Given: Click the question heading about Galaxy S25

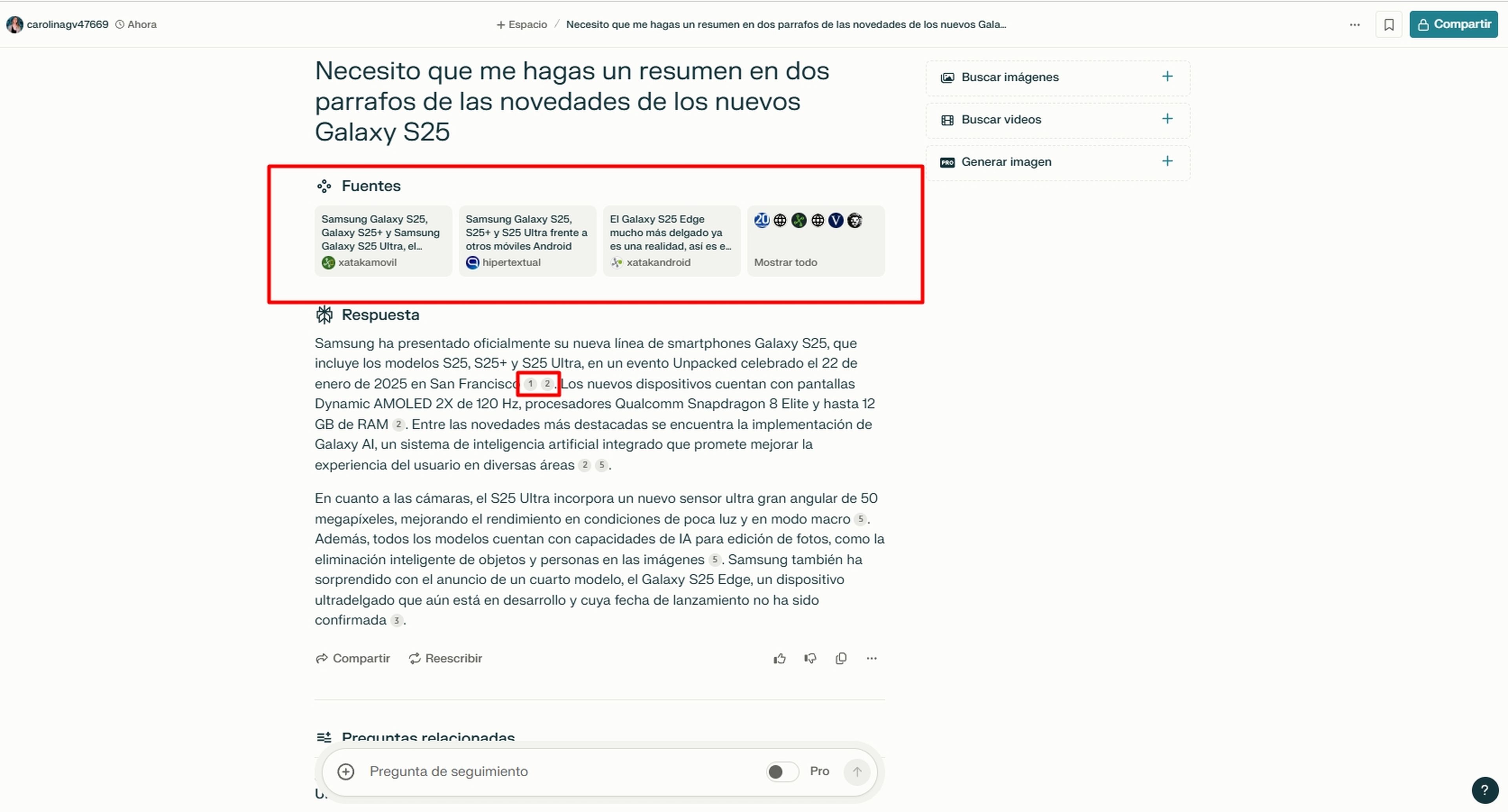Looking at the screenshot, I should (x=572, y=101).
